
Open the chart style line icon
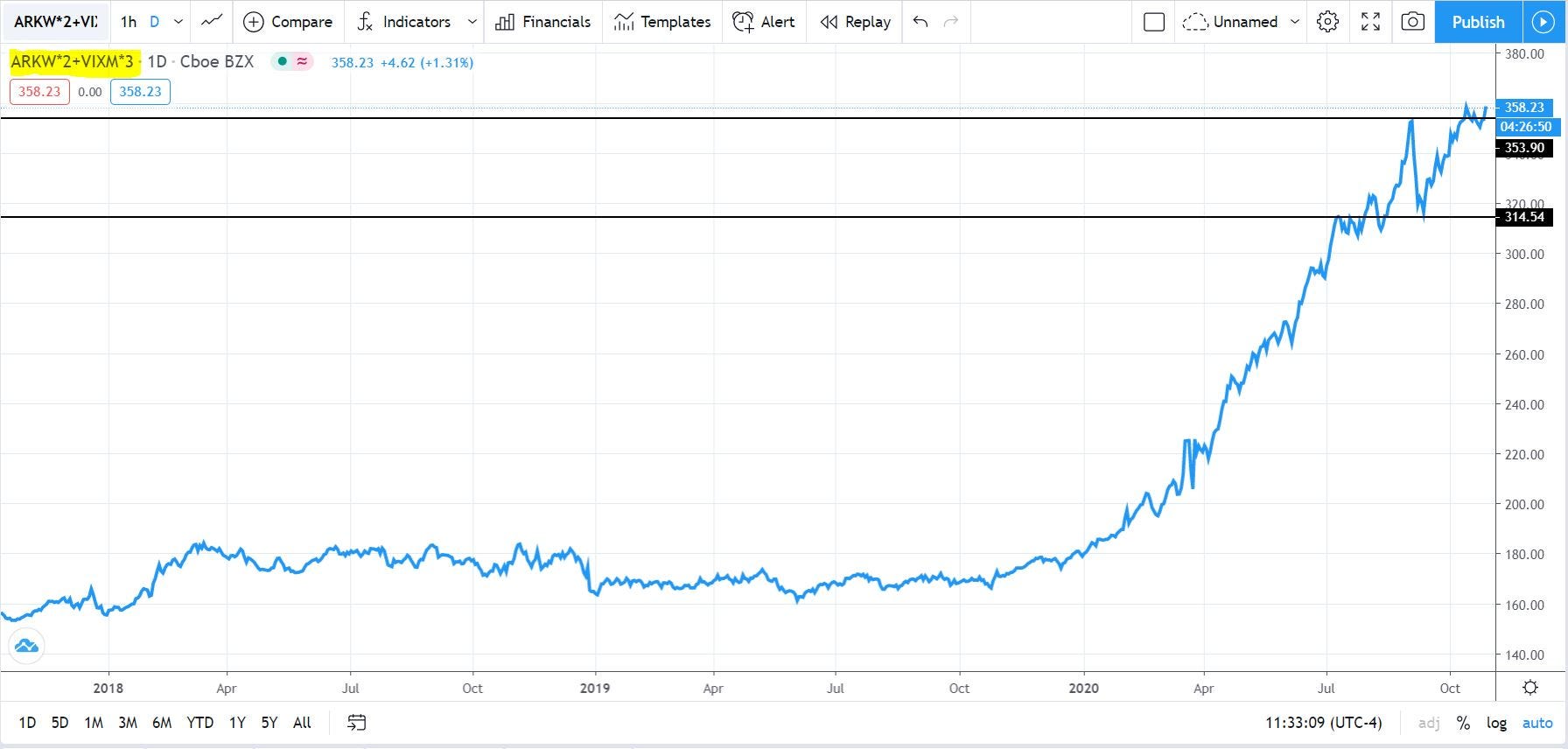click(211, 22)
